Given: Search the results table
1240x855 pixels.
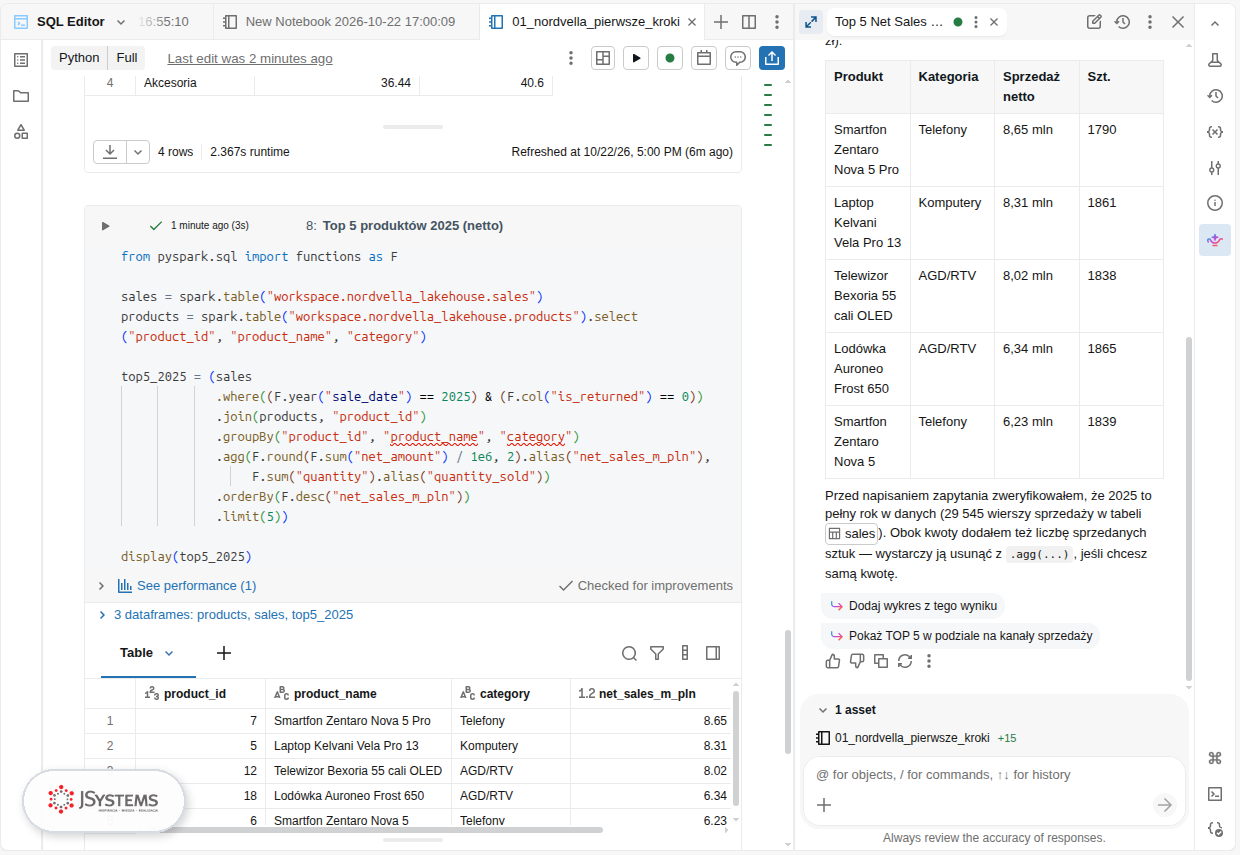Looking at the screenshot, I should pyautogui.click(x=629, y=653).
